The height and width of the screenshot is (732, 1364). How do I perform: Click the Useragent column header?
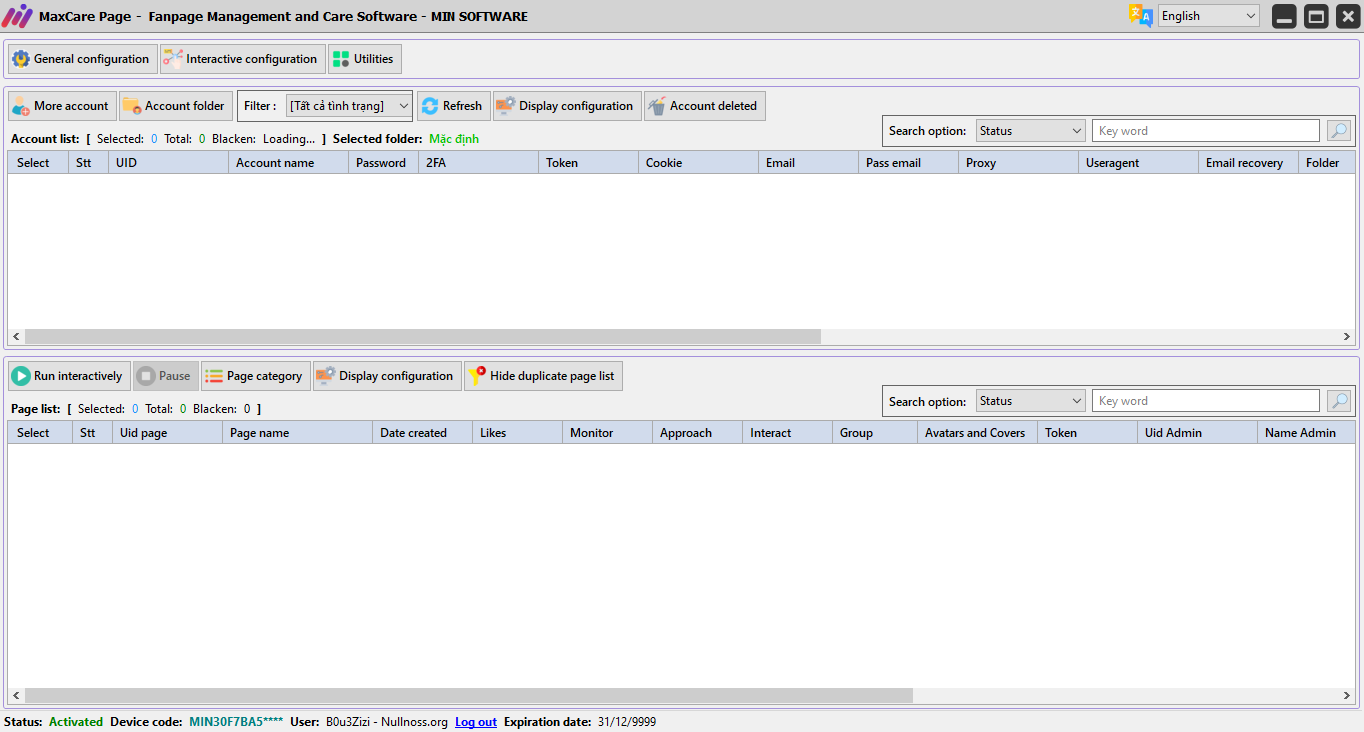(1138, 163)
